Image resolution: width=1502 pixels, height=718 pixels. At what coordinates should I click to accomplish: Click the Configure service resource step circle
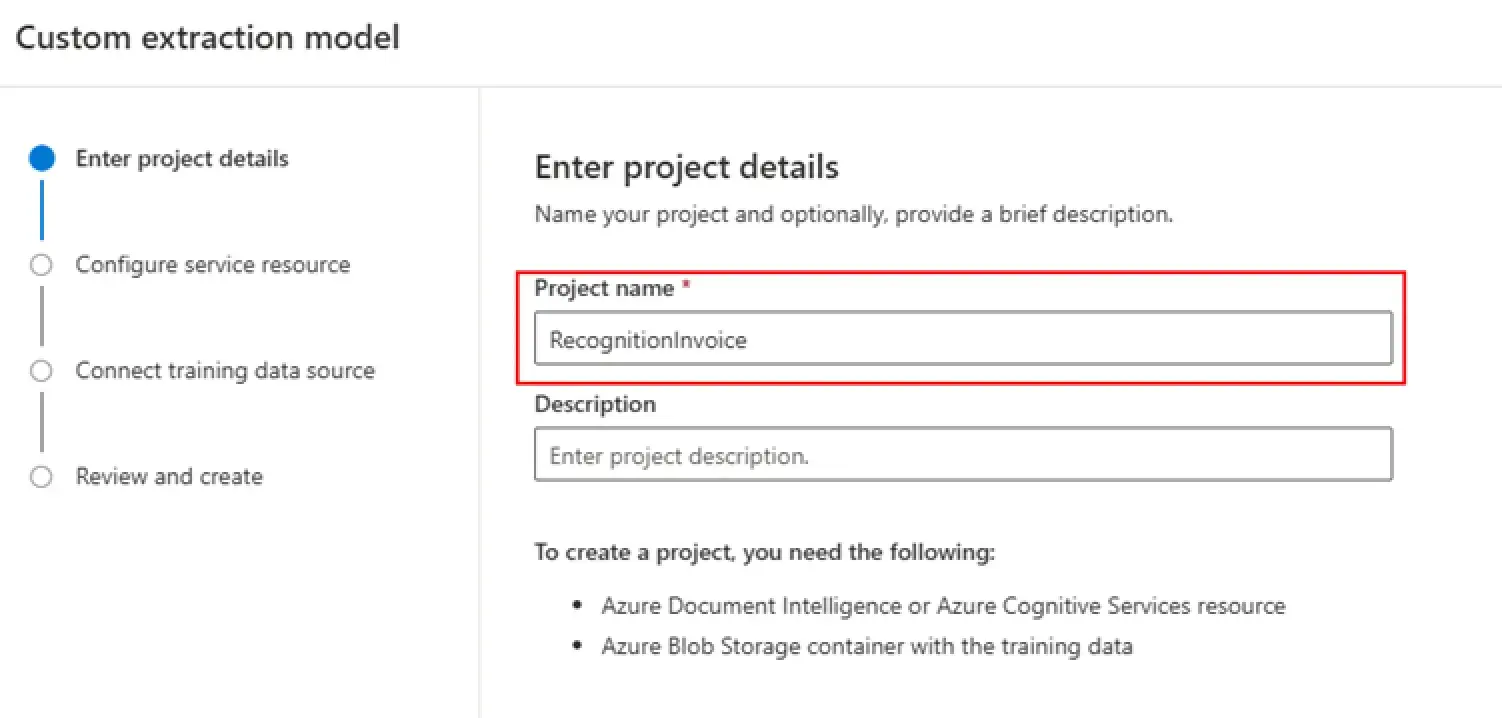41,265
